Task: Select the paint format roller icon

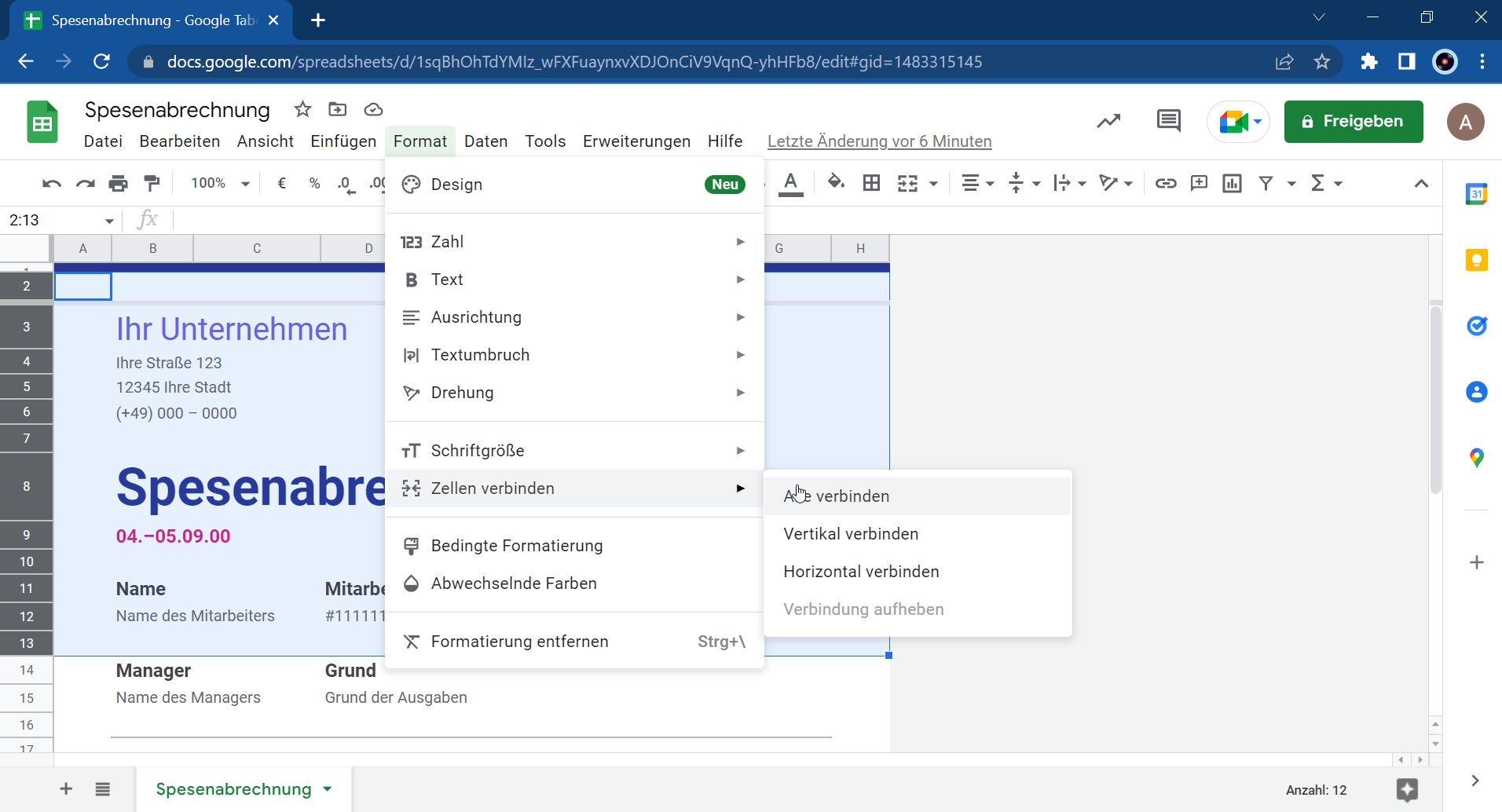Action: point(152,184)
